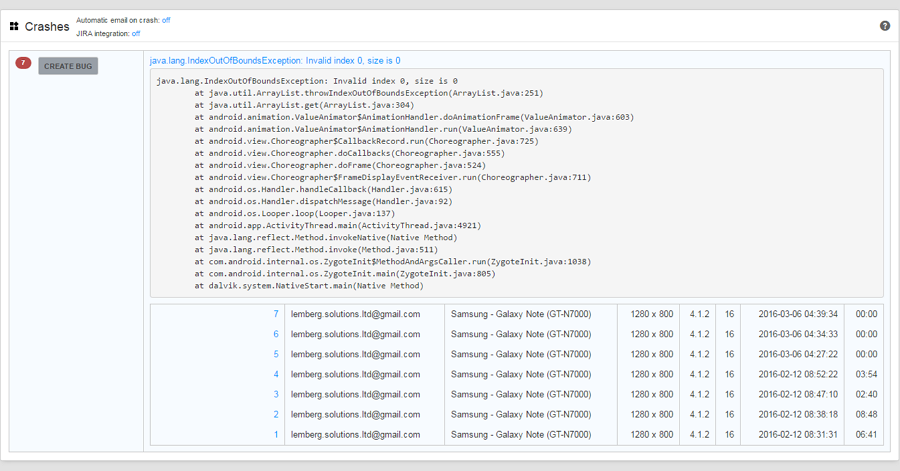Click stack trace line Handler.dispatchMessage

click(x=323, y=201)
